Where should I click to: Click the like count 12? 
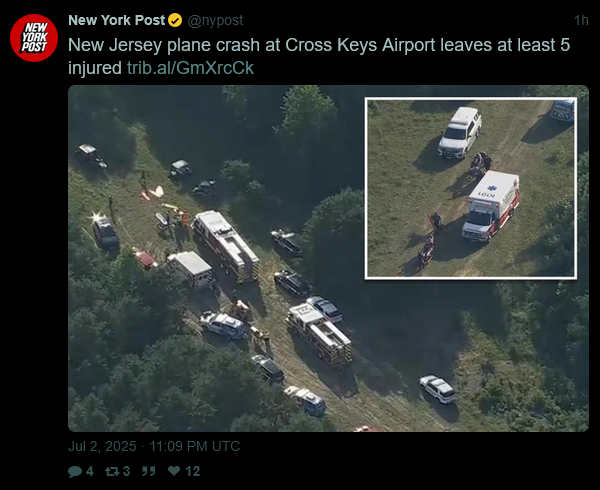tap(193, 471)
